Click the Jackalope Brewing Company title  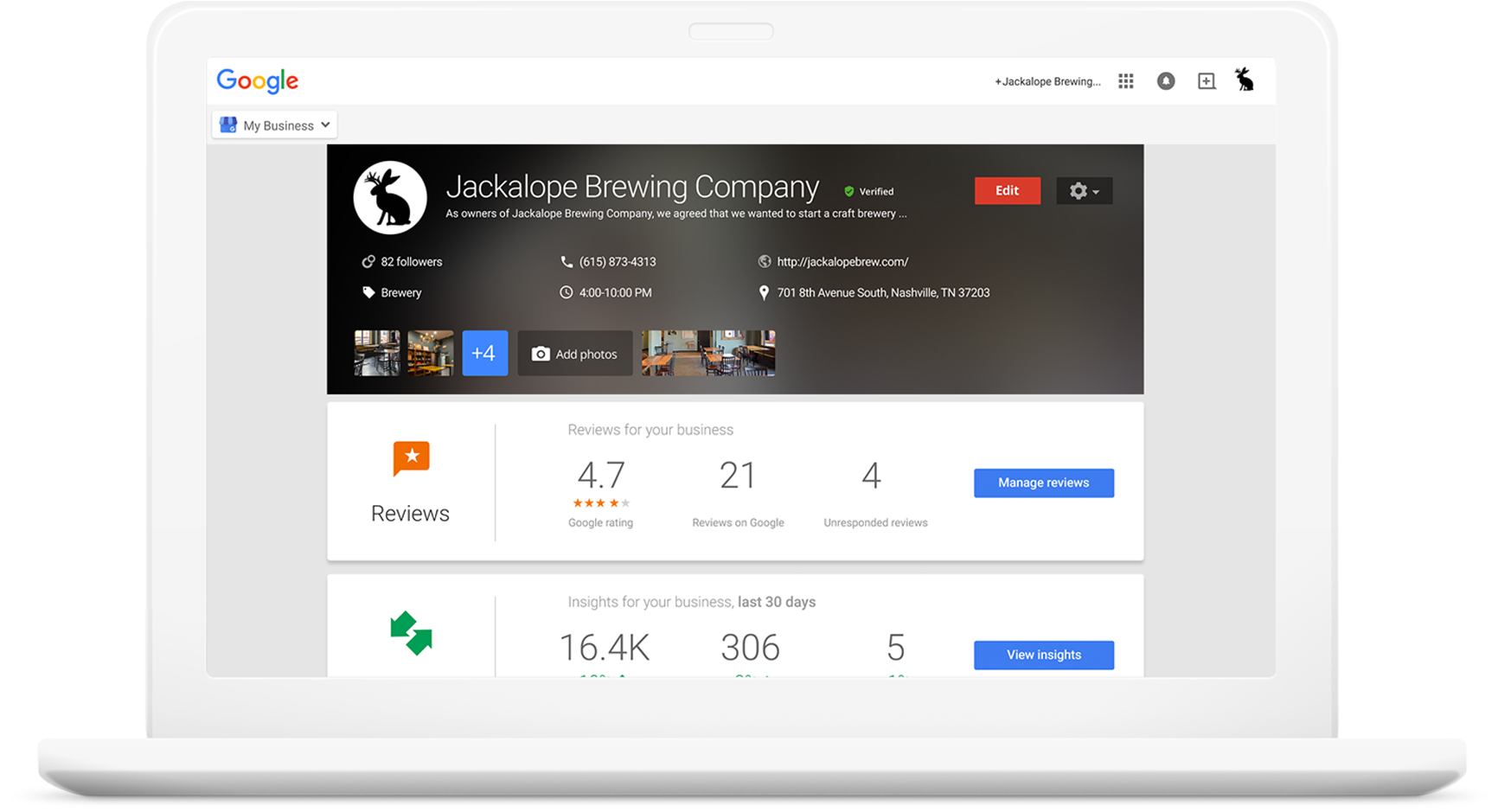click(632, 187)
